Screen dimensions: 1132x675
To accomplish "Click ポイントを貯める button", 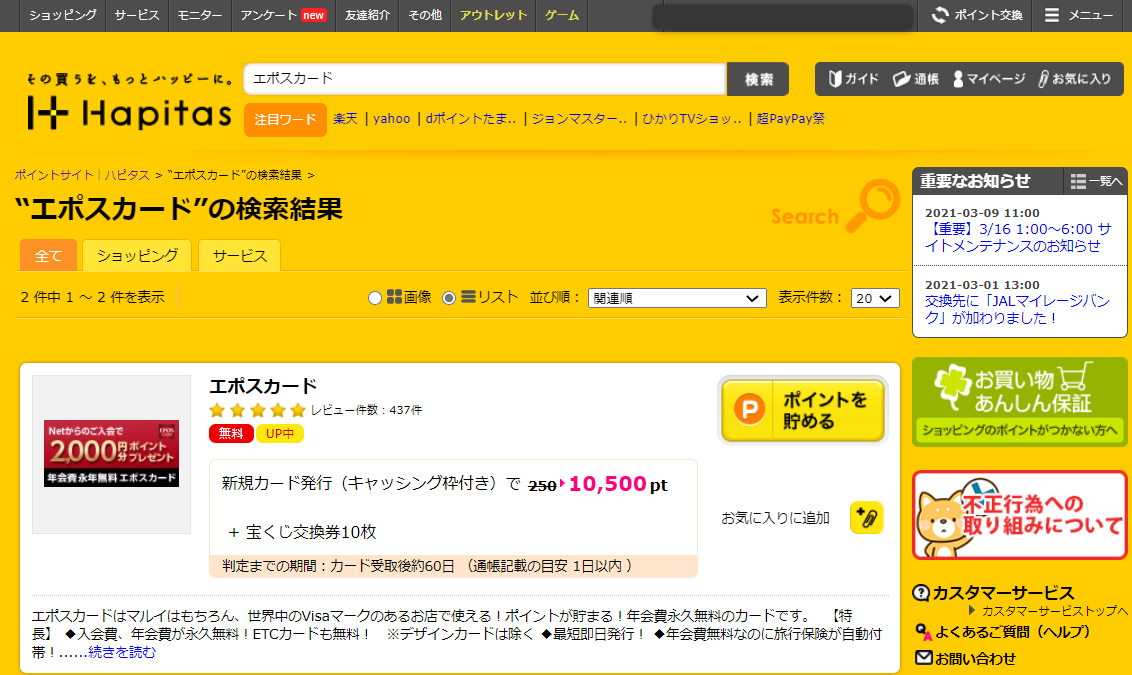I will click(803, 410).
